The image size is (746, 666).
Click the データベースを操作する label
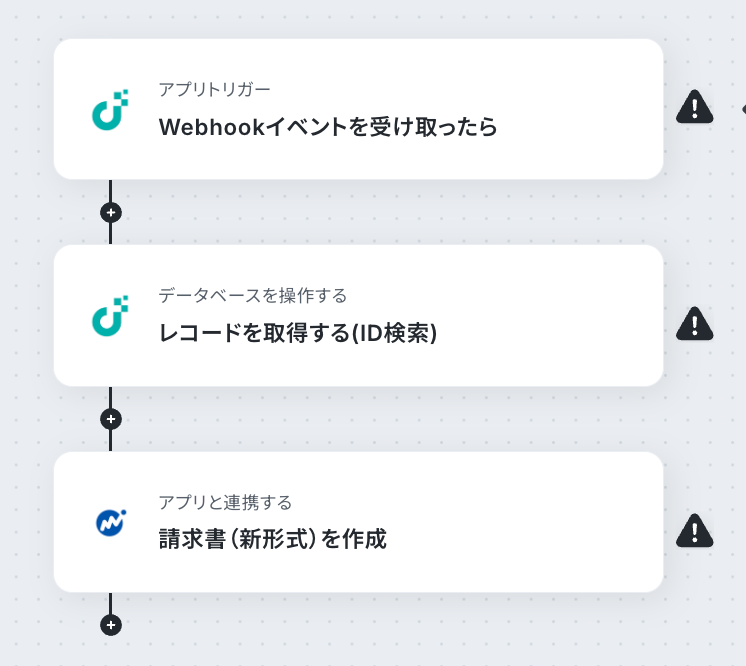pyautogui.click(x=252, y=295)
